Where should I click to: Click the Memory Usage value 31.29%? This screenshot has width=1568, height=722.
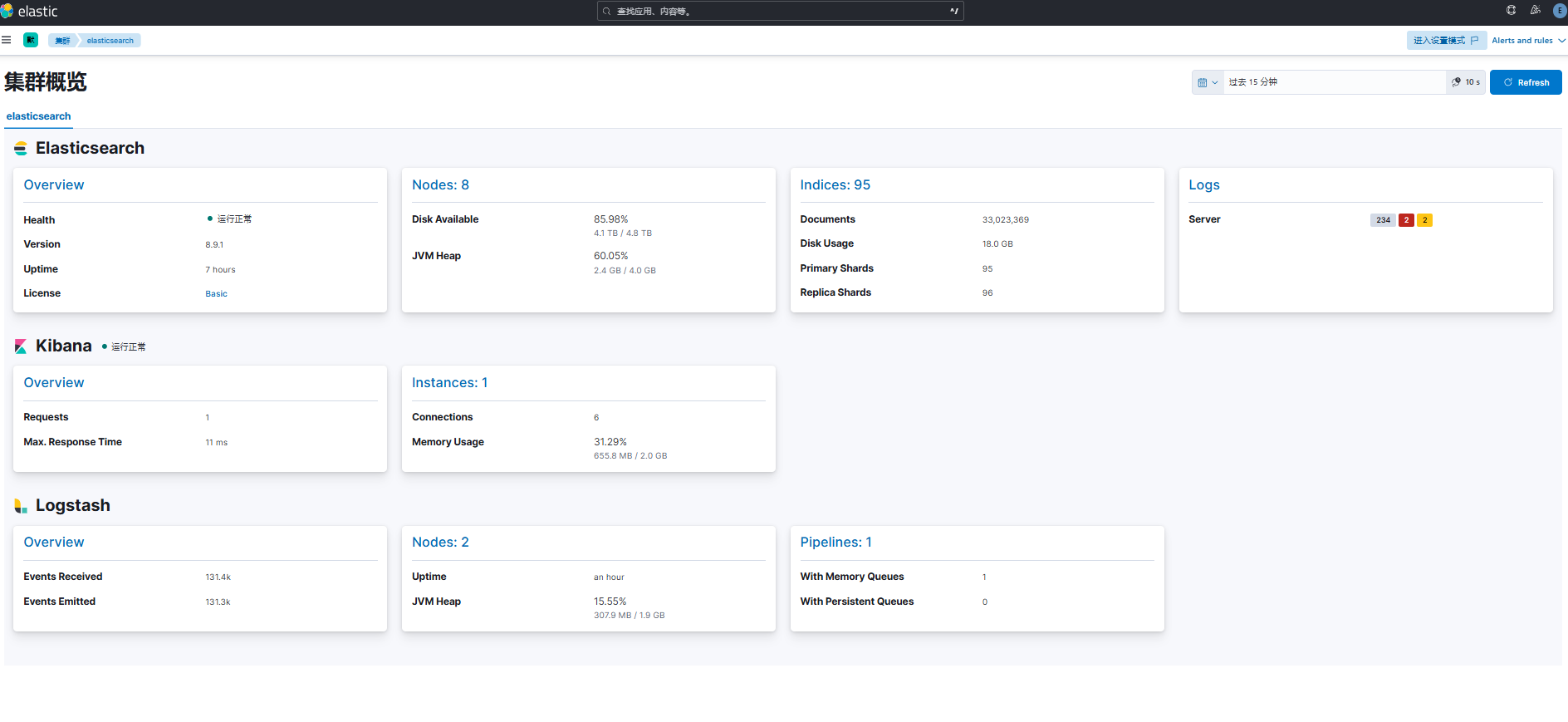[610, 442]
